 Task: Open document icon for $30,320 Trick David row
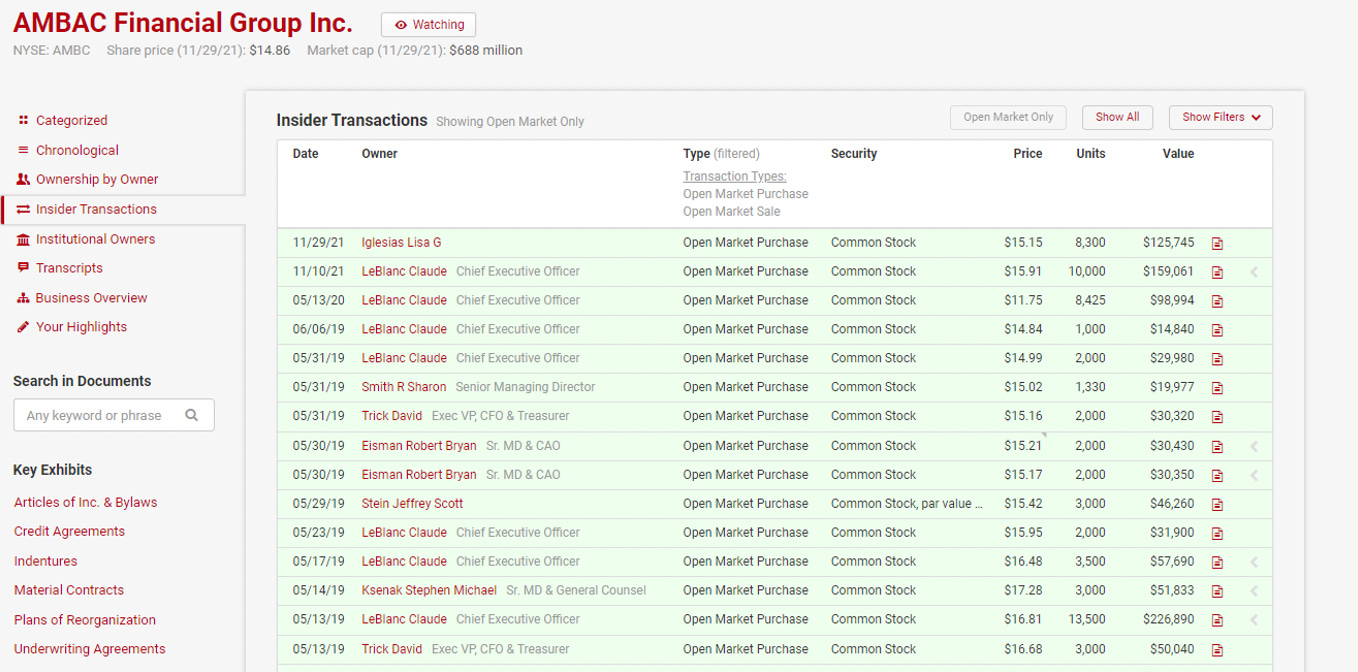(1217, 417)
